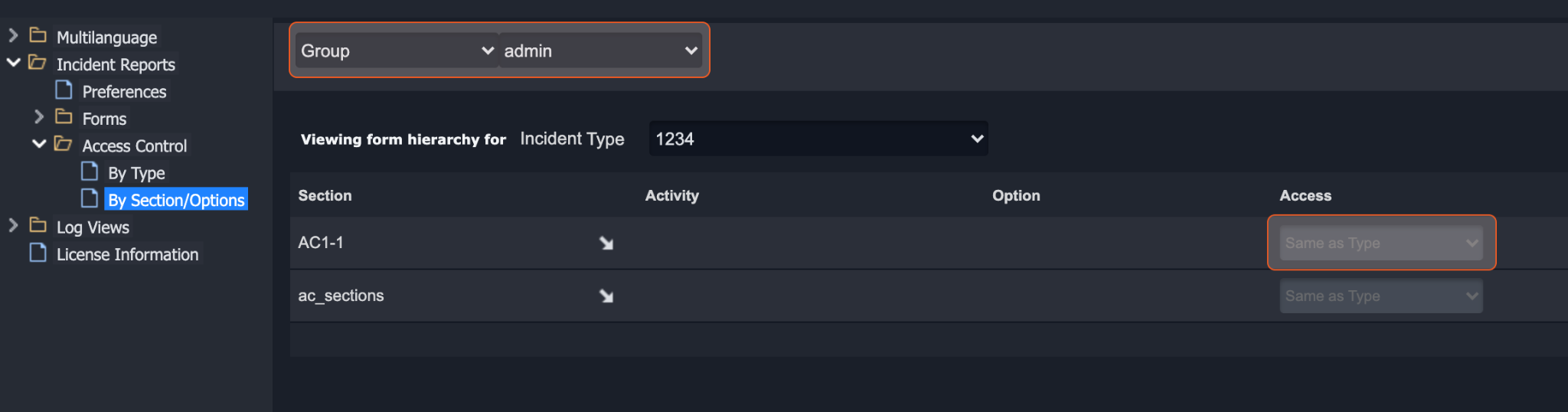Screen dimensions: 1568x412
Task: Click the License Information page icon
Action: pos(38,253)
